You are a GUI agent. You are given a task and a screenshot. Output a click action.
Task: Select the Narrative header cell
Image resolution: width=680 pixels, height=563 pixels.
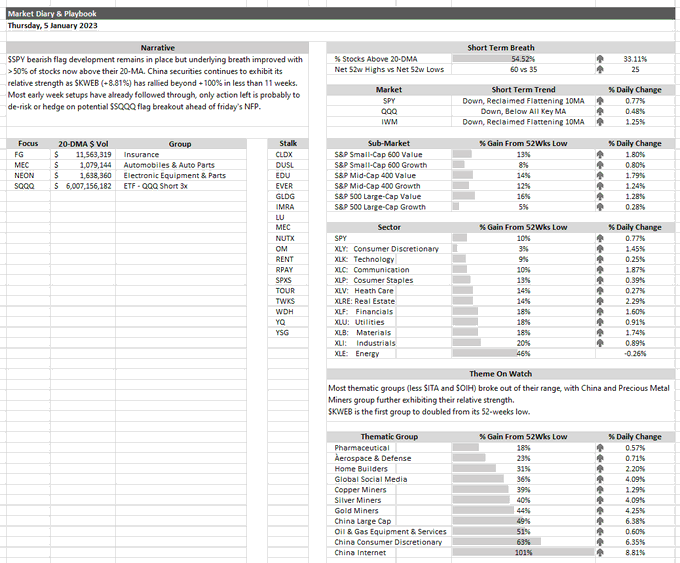(x=157, y=48)
